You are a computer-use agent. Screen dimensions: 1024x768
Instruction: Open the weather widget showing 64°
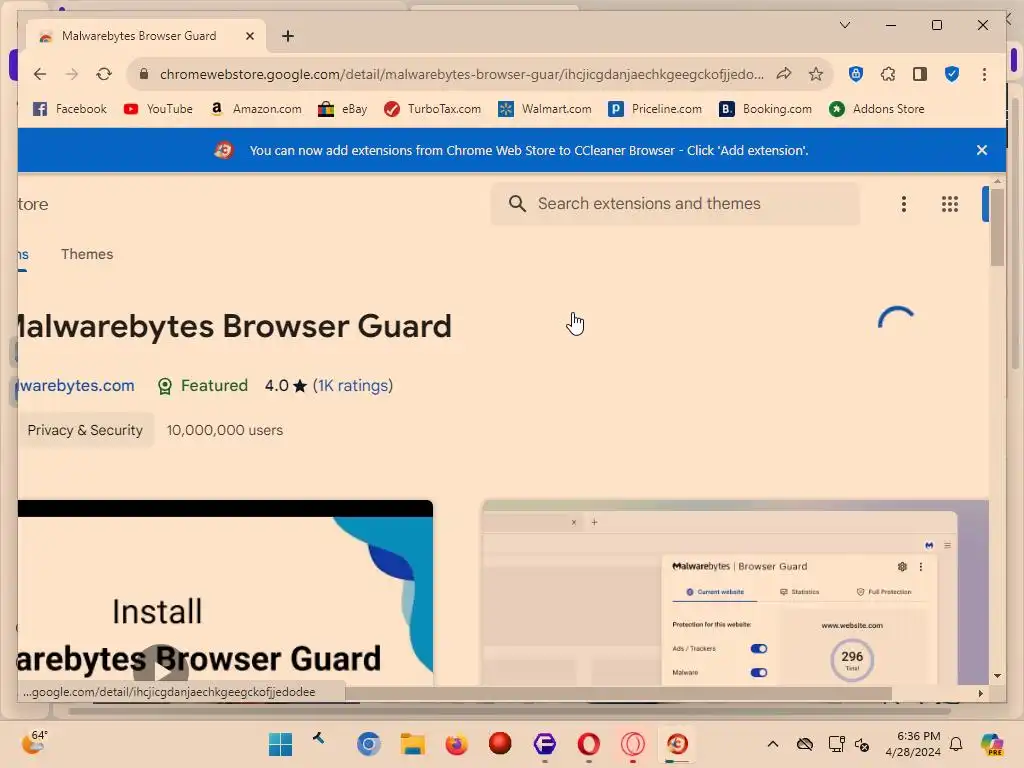coord(34,743)
